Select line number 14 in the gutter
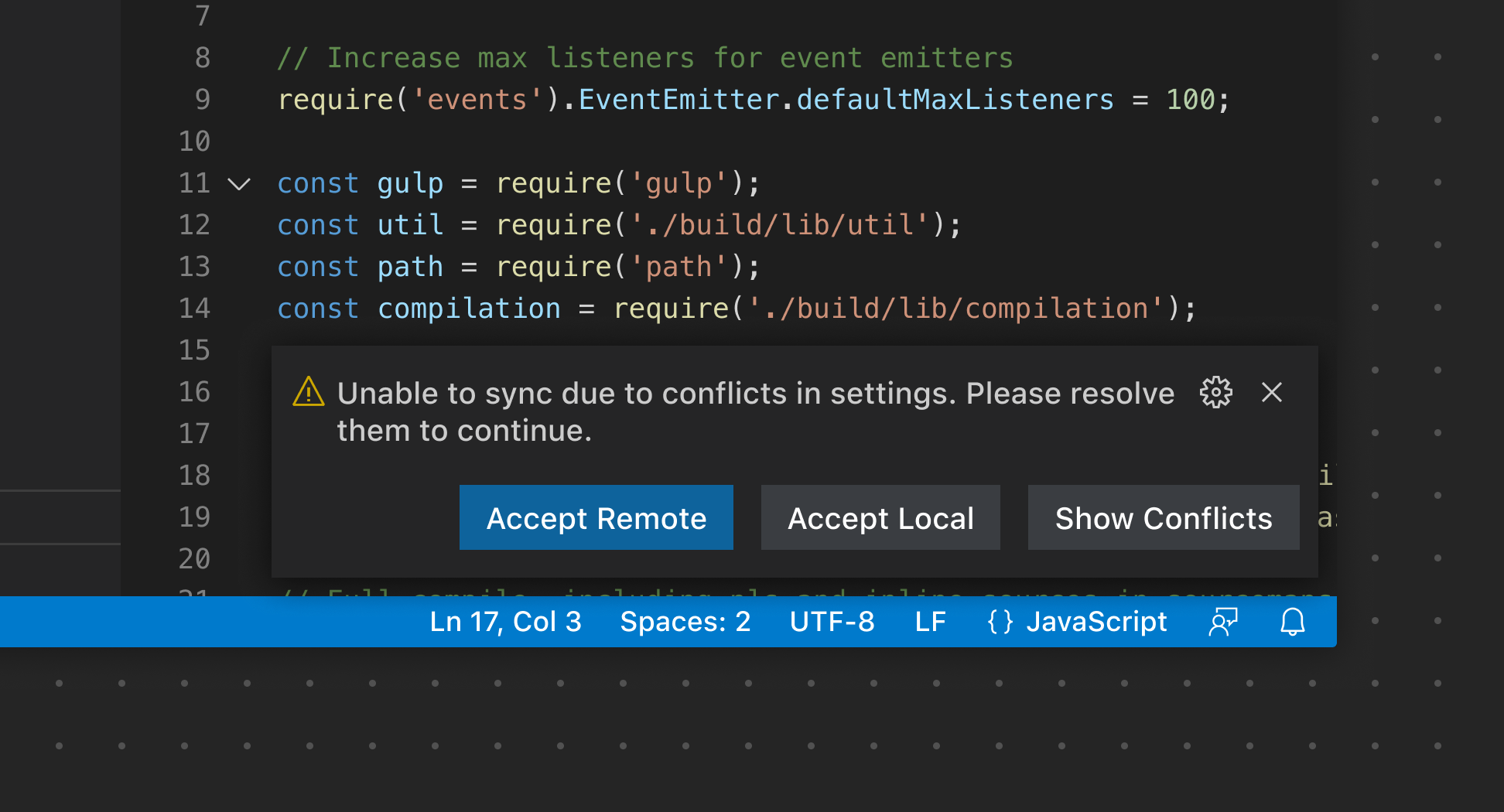Image resolution: width=1504 pixels, height=812 pixels. coord(195,308)
